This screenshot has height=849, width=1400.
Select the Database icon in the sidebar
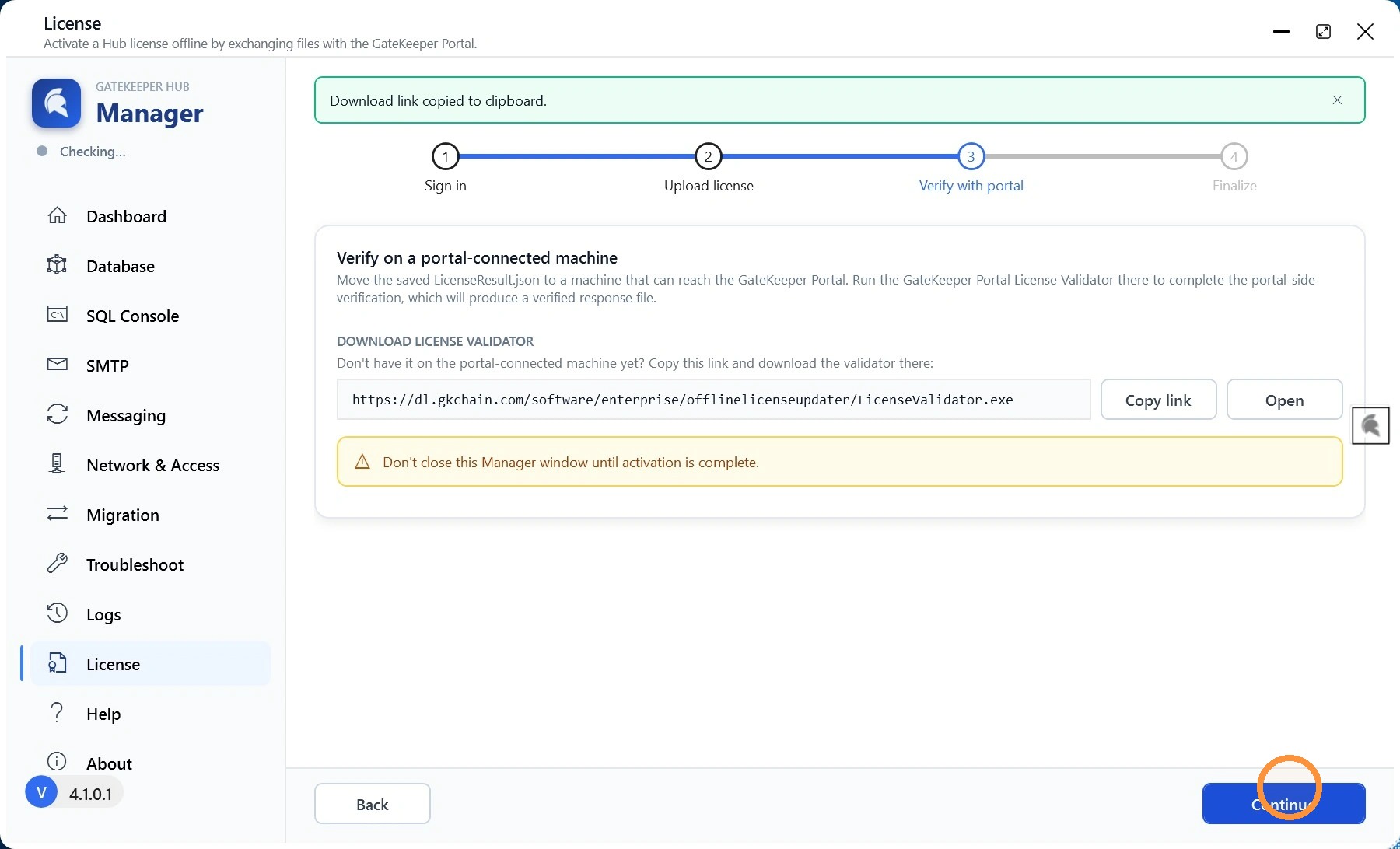[x=58, y=265]
